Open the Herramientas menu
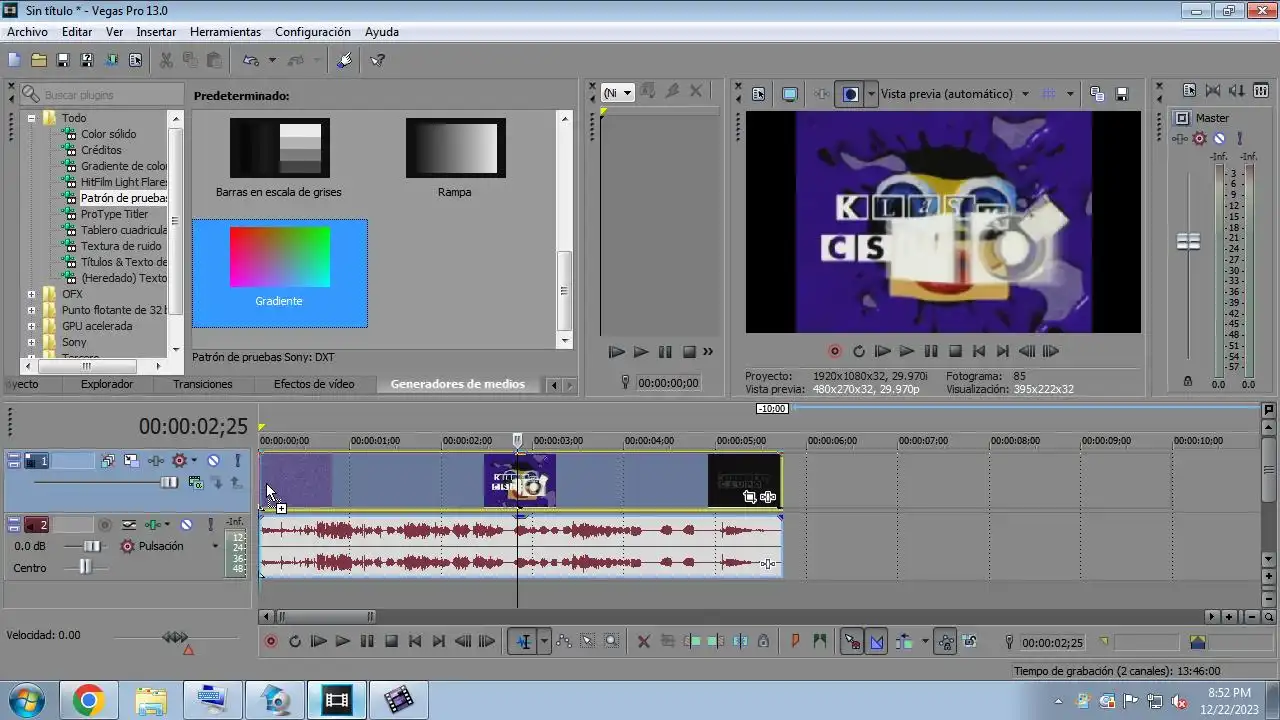This screenshot has width=1280, height=720. tap(225, 32)
